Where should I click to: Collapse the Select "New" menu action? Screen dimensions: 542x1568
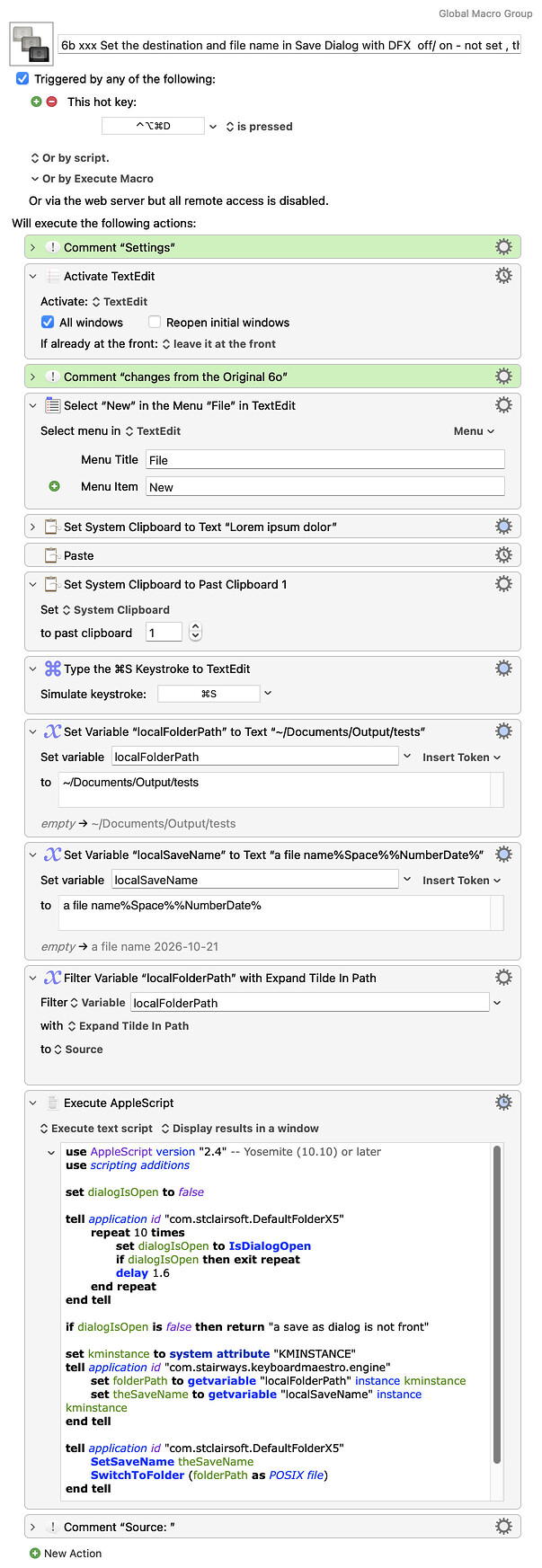(33, 405)
